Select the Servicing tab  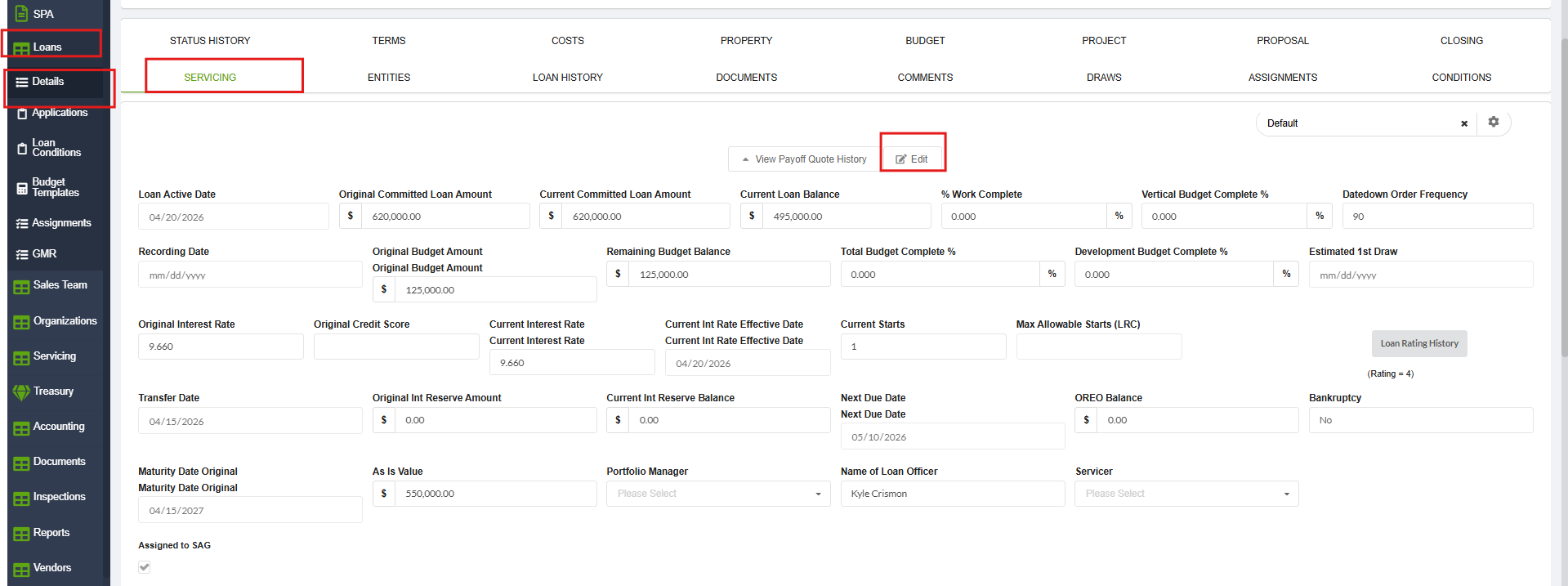[210, 78]
